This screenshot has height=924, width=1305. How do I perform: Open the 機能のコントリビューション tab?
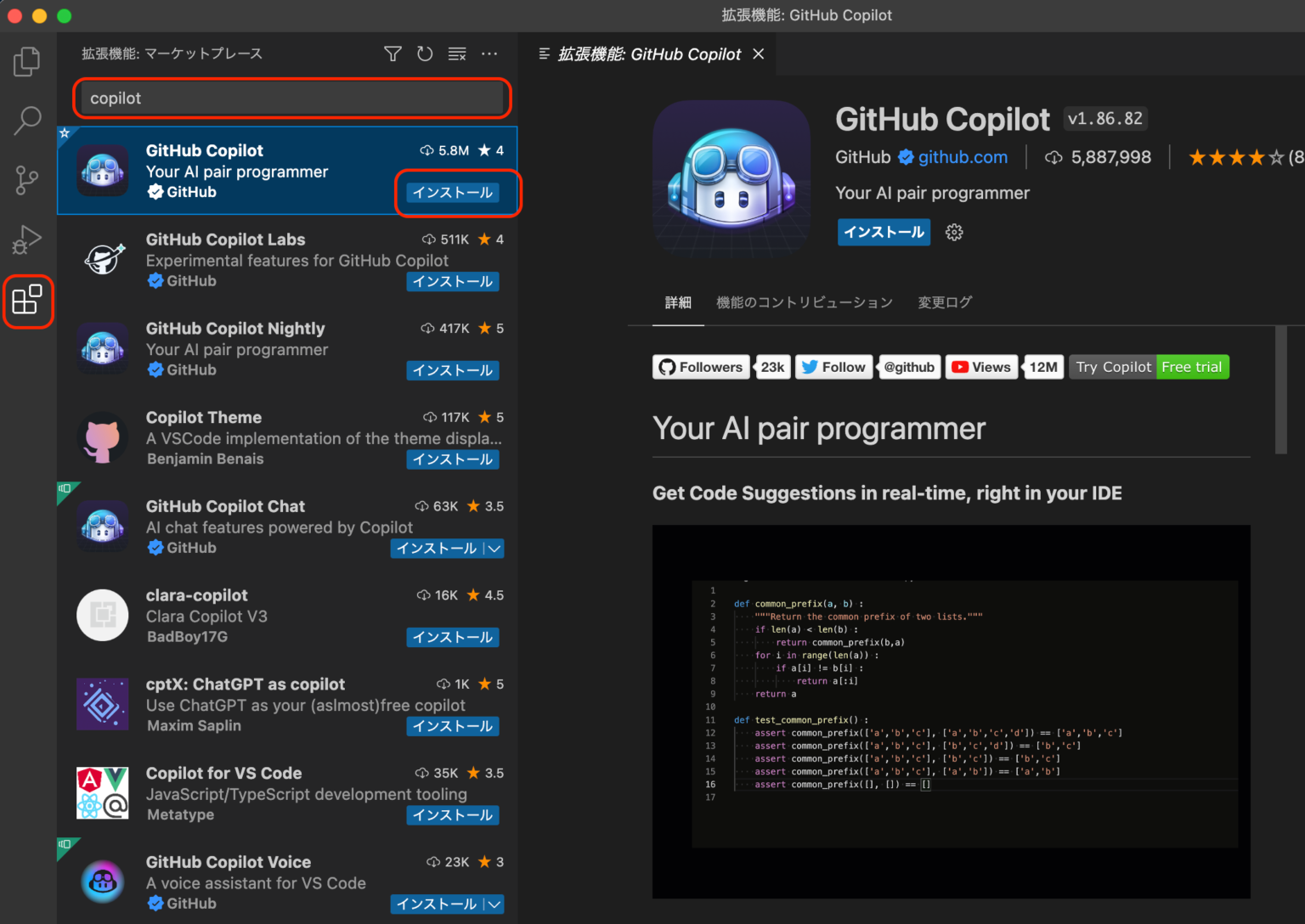point(805,302)
